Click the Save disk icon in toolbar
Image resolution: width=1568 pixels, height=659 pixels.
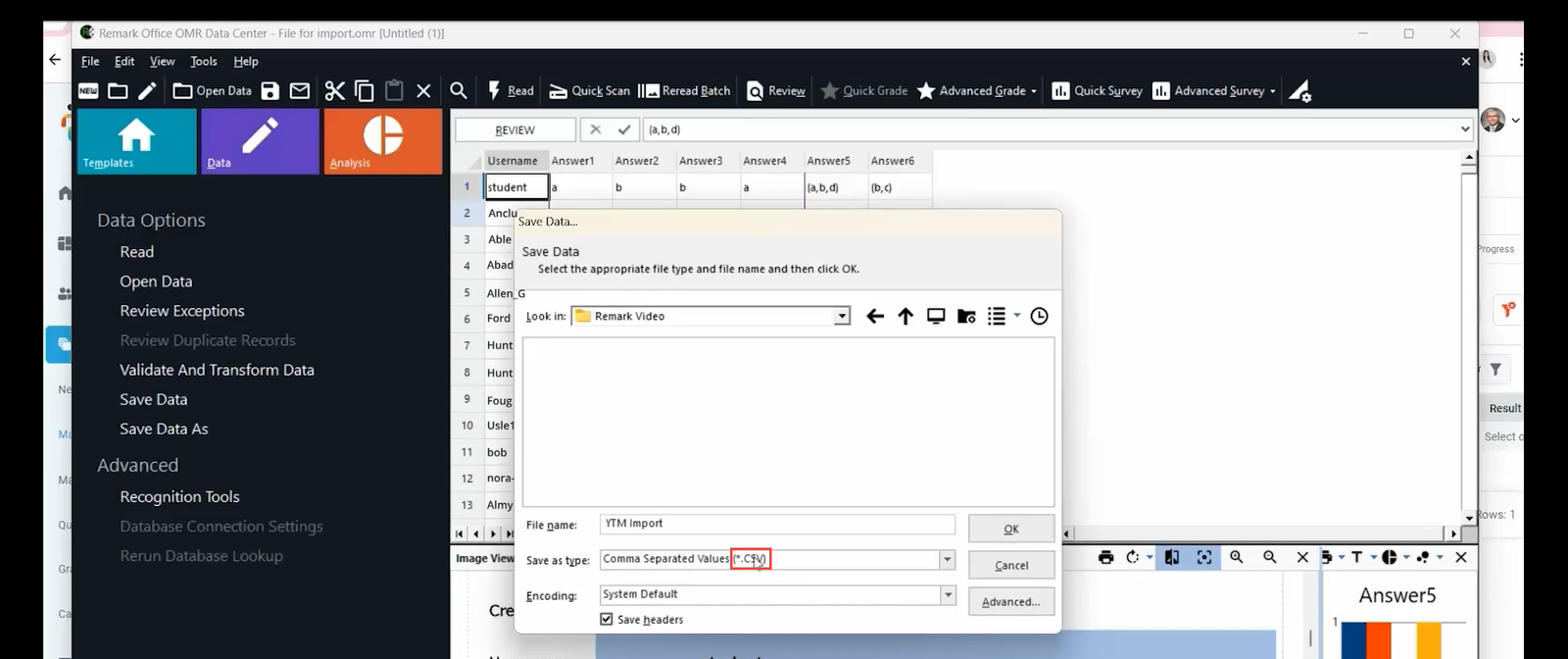(x=270, y=91)
